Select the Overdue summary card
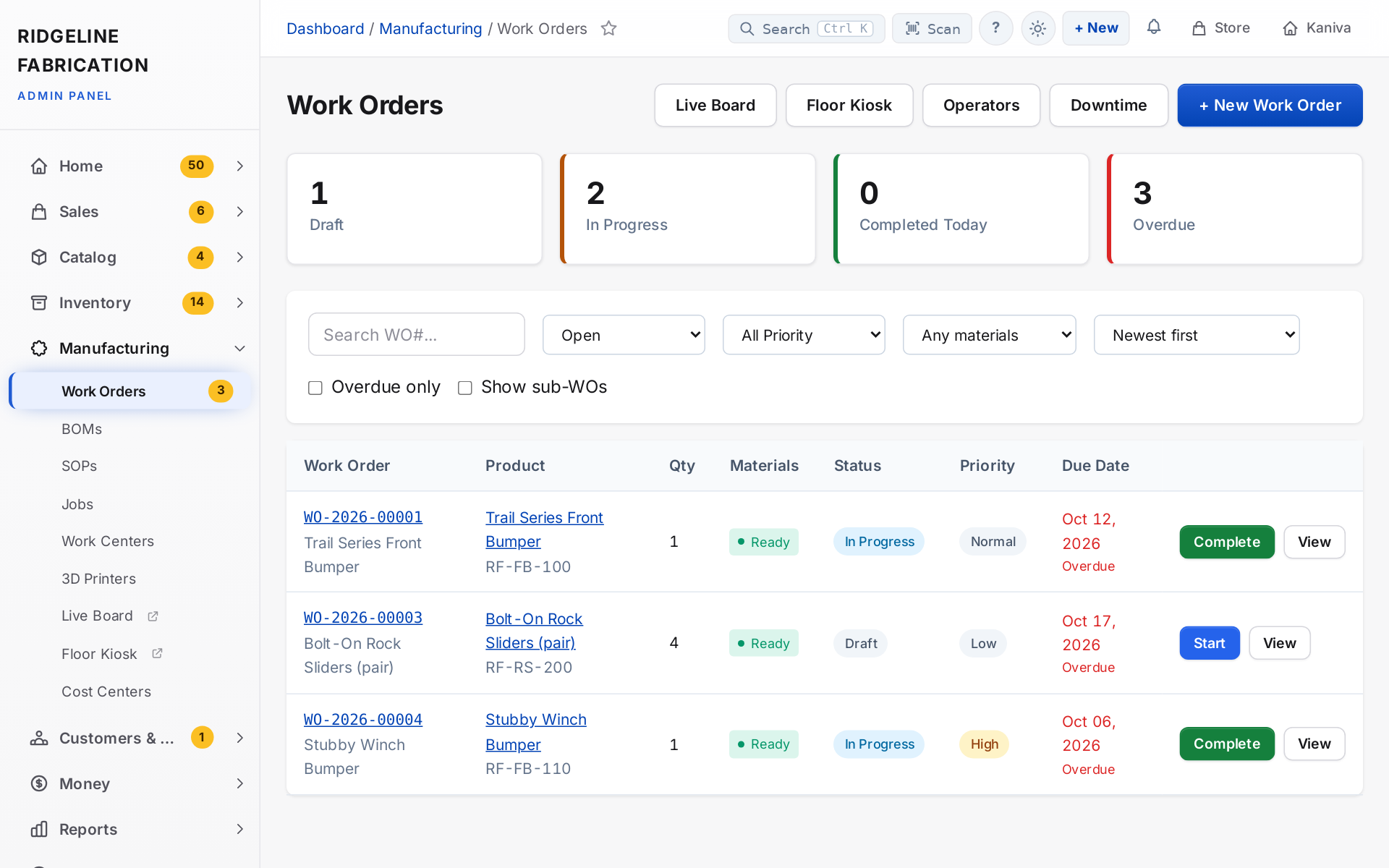 pos(1234,208)
